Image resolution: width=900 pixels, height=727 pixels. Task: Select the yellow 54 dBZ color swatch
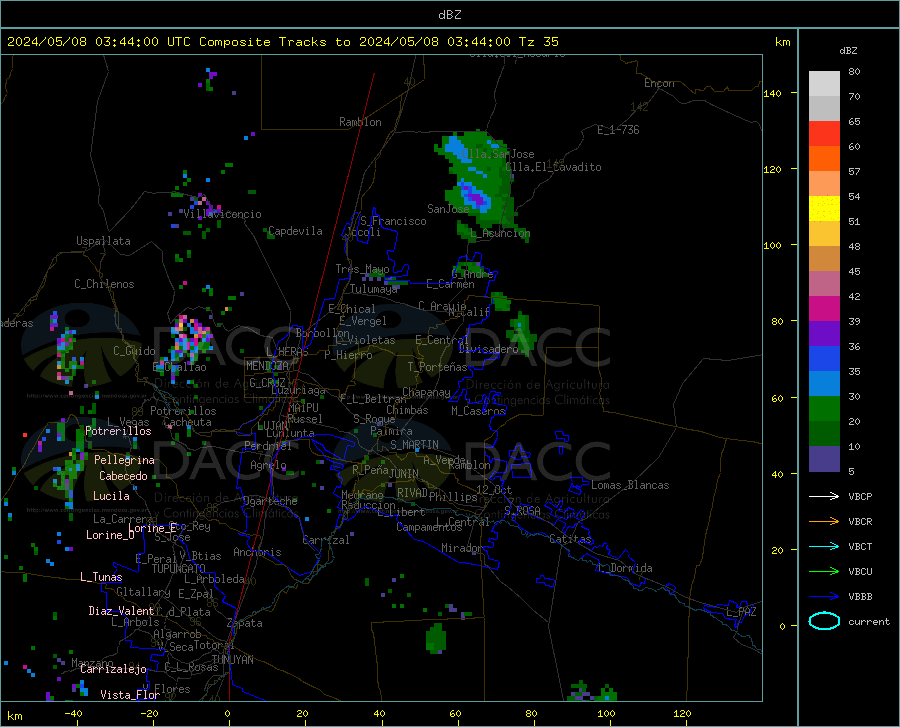coord(824,209)
